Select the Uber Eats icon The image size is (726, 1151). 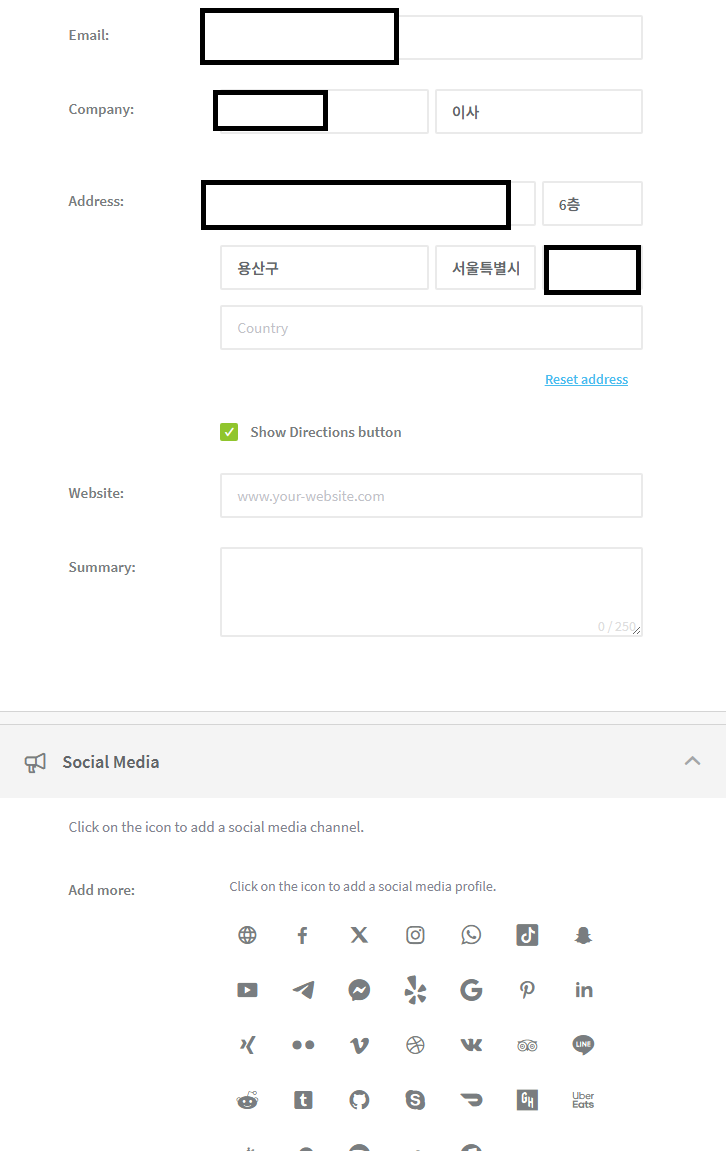[x=584, y=1100]
